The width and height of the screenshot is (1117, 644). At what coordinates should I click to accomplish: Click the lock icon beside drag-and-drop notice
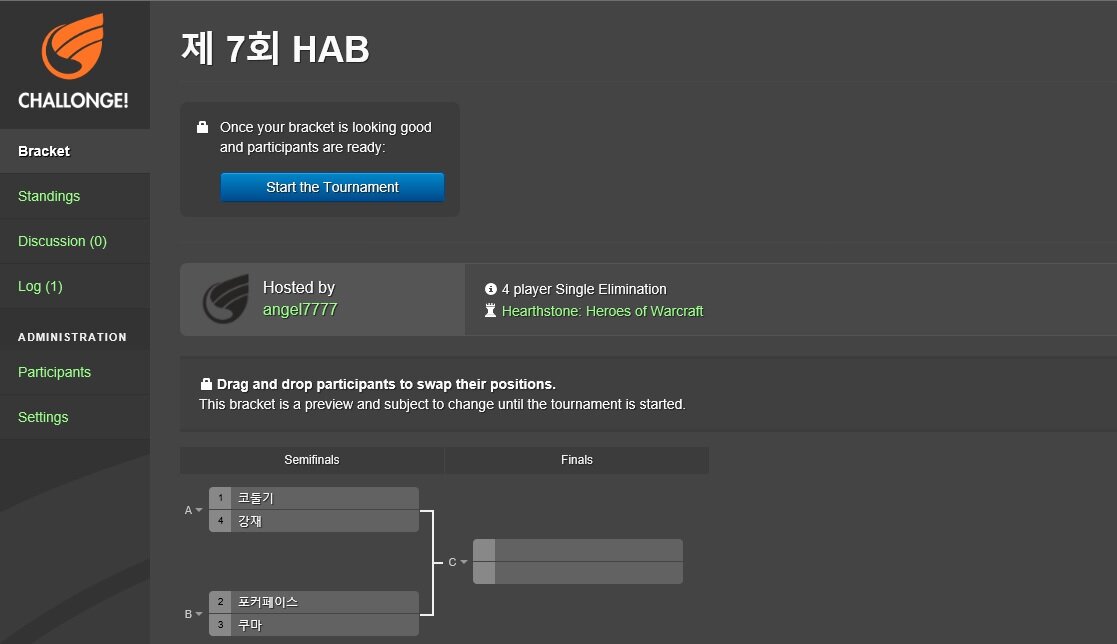point(206,384)
